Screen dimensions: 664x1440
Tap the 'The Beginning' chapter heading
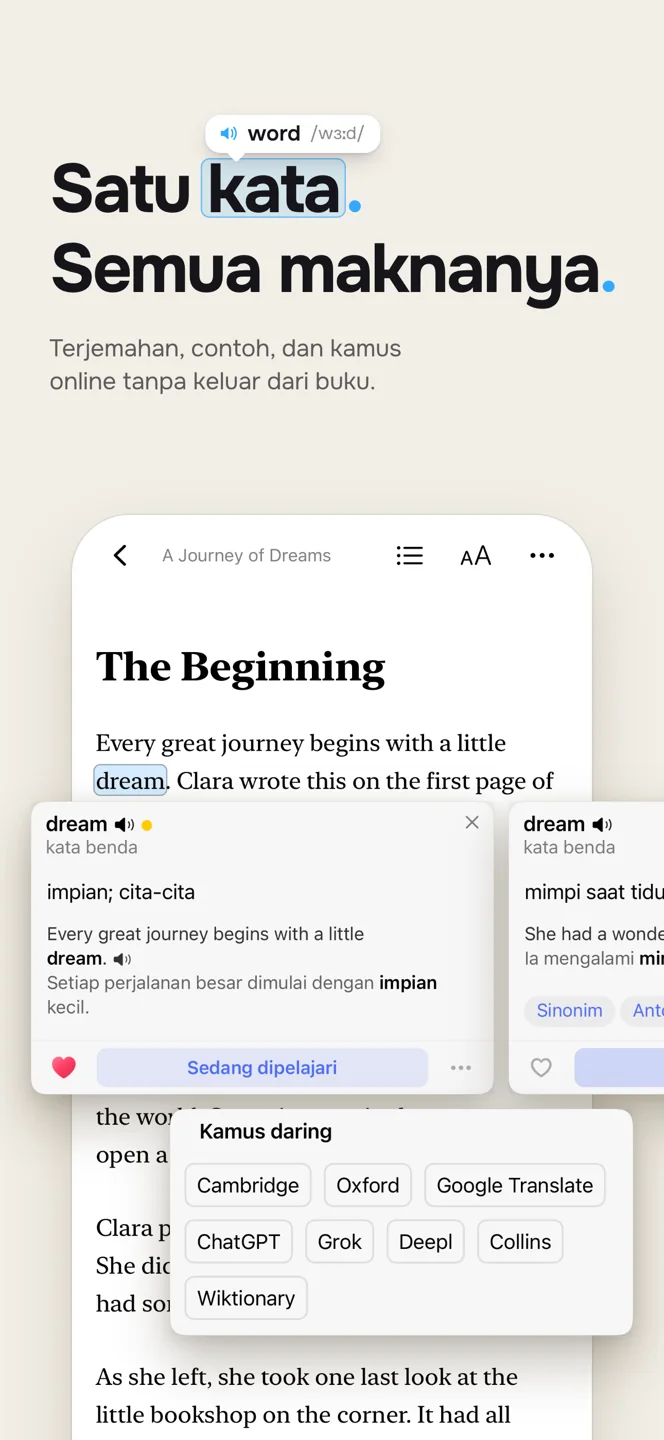(240, 668)
